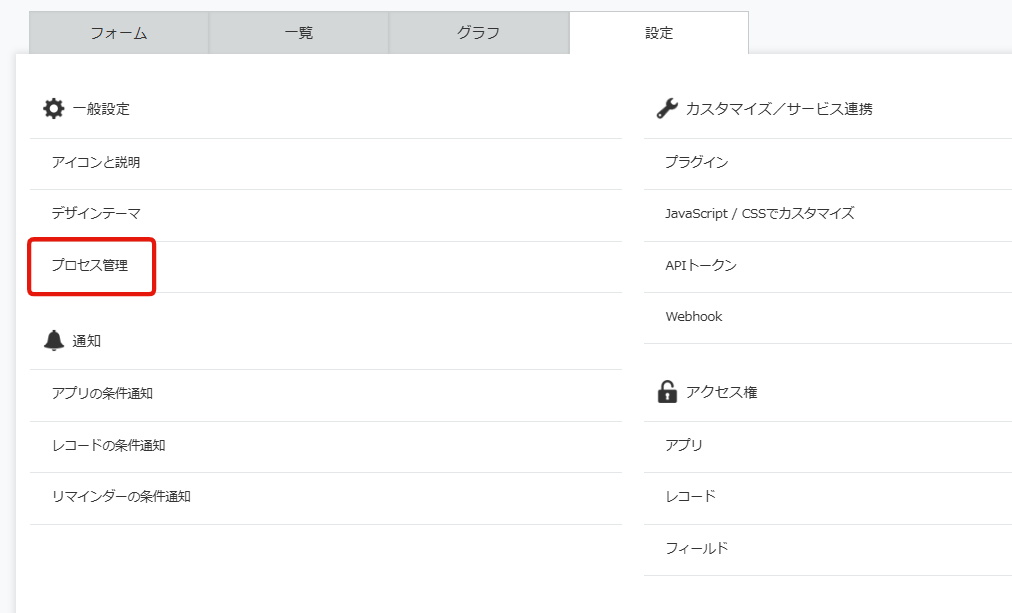
Task: Open the プラグイン settings
Action: 696,162
